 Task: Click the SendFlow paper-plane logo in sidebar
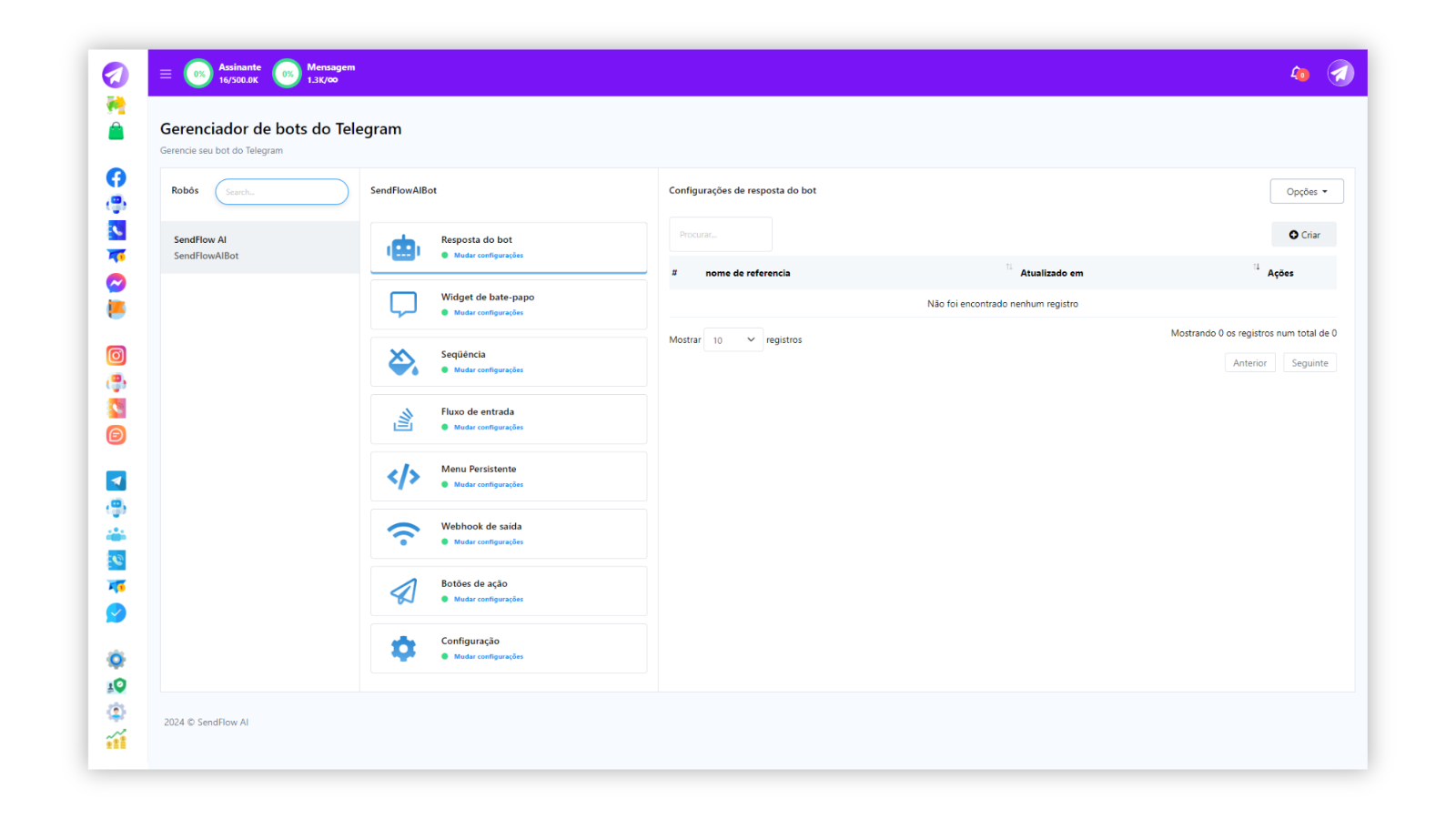[x=116, y=75]
